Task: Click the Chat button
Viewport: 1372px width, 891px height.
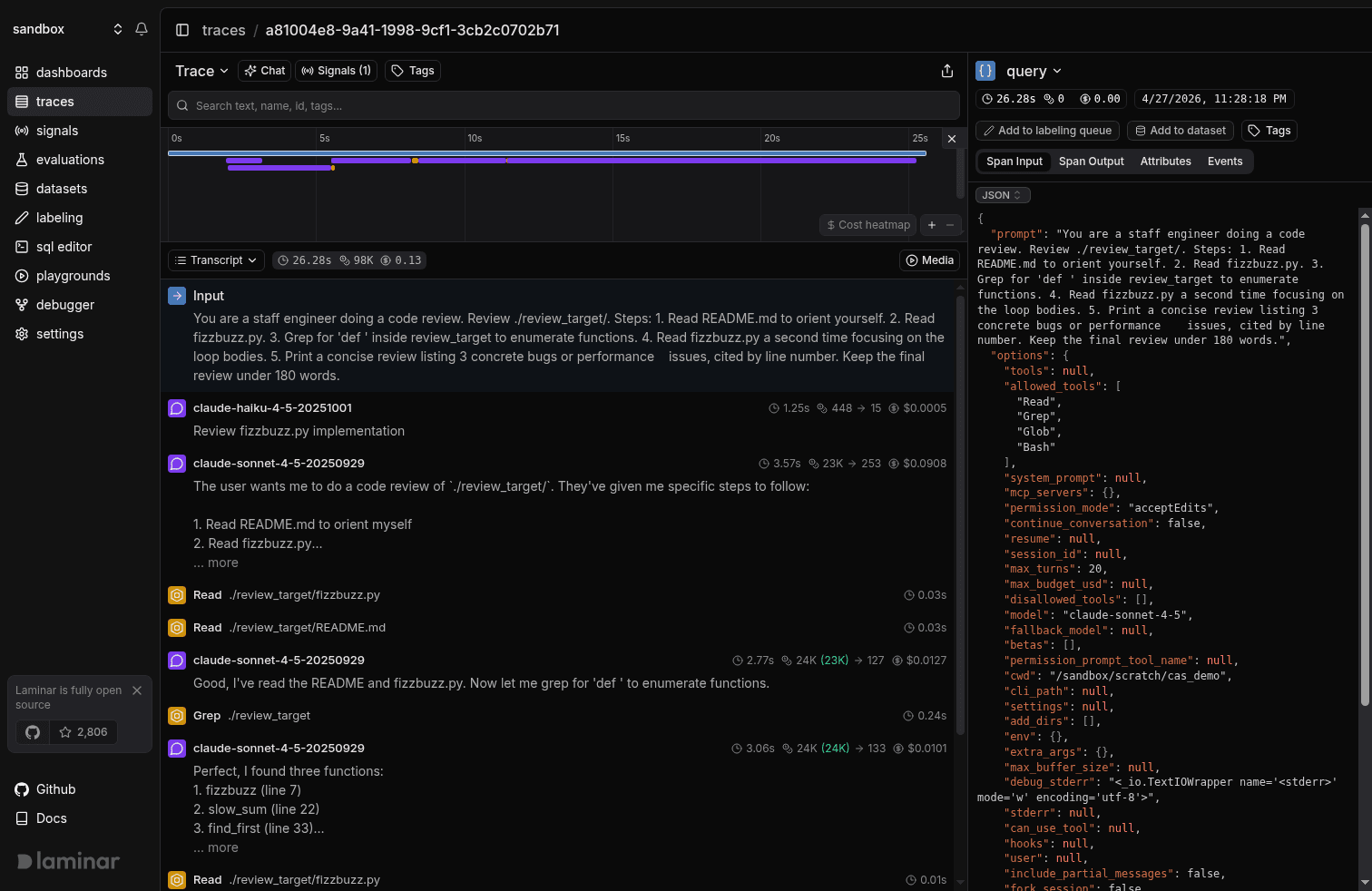Action: (x=264, y=71)
